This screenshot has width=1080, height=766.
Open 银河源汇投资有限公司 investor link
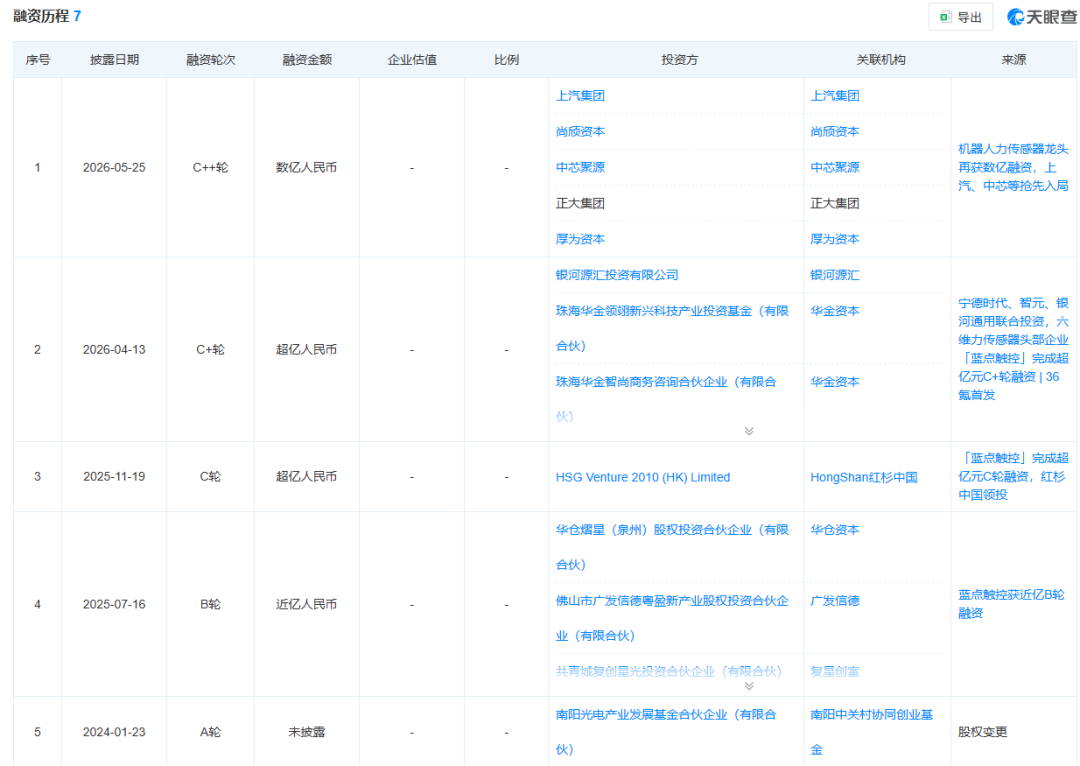click(617, 275)
